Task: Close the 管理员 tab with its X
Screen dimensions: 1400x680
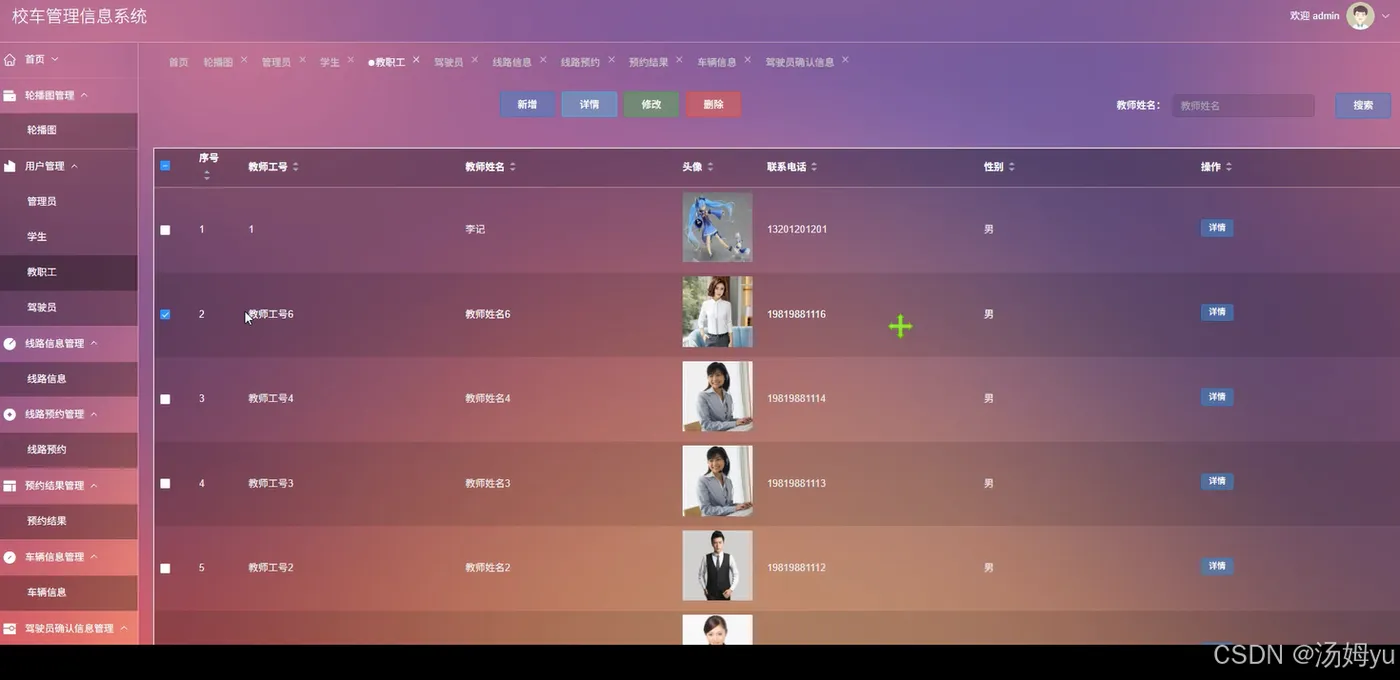Action: point(302,60)
